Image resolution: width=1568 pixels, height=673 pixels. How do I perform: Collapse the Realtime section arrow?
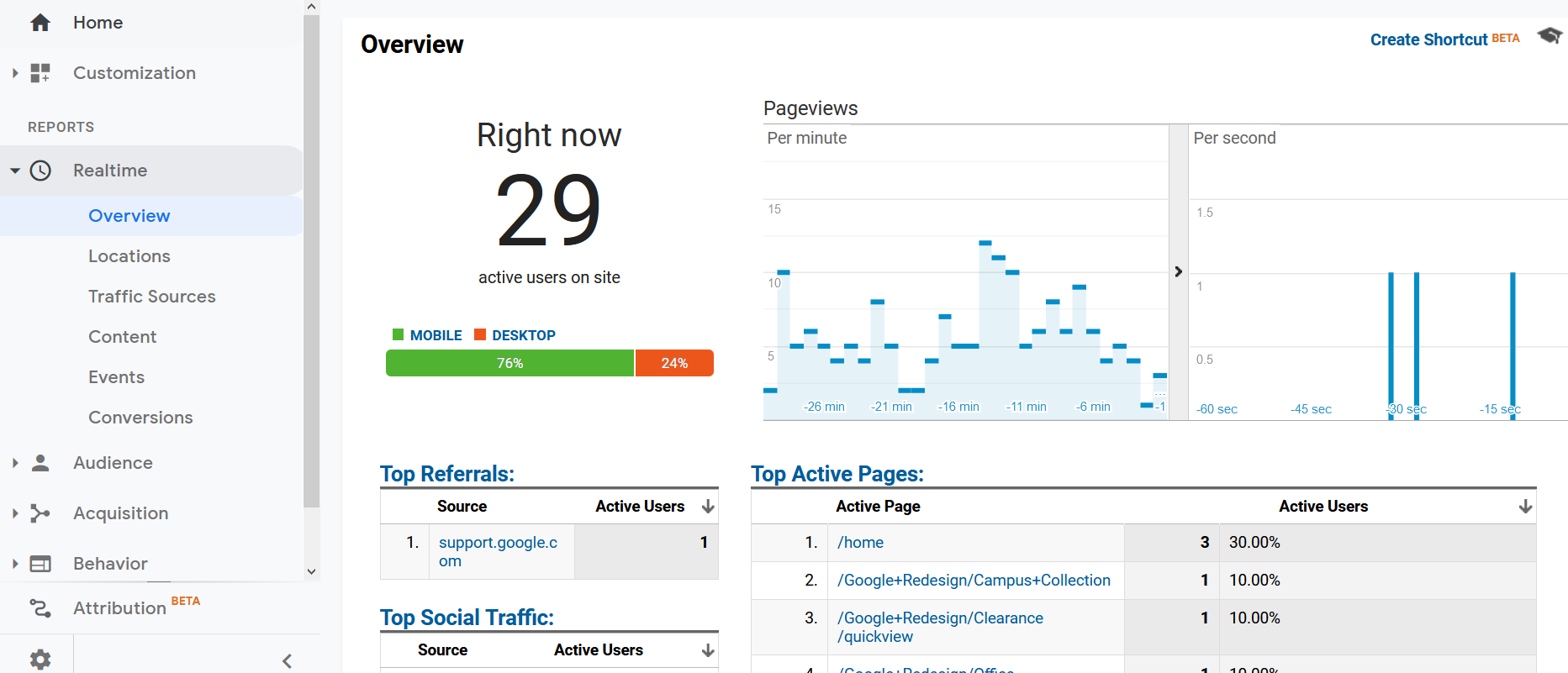pyautogui.click(x=15, y=171)
